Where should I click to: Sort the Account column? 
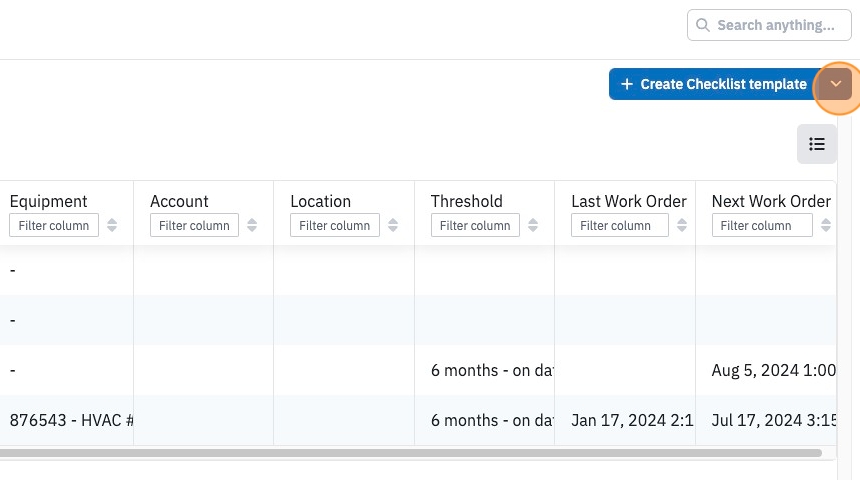252,225
